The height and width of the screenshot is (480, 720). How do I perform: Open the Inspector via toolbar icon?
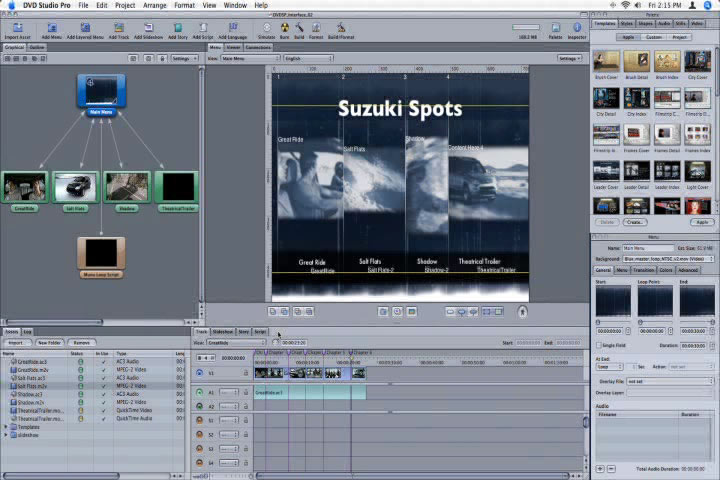click(577, 28)
